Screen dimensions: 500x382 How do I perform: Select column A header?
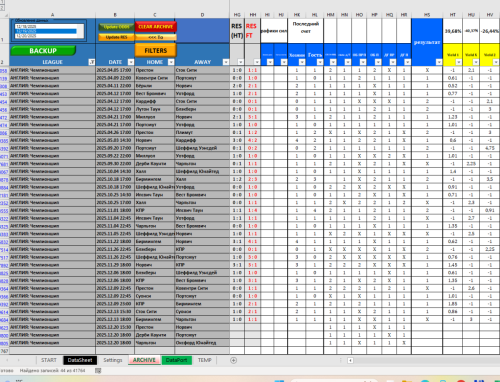click(52, 15)
